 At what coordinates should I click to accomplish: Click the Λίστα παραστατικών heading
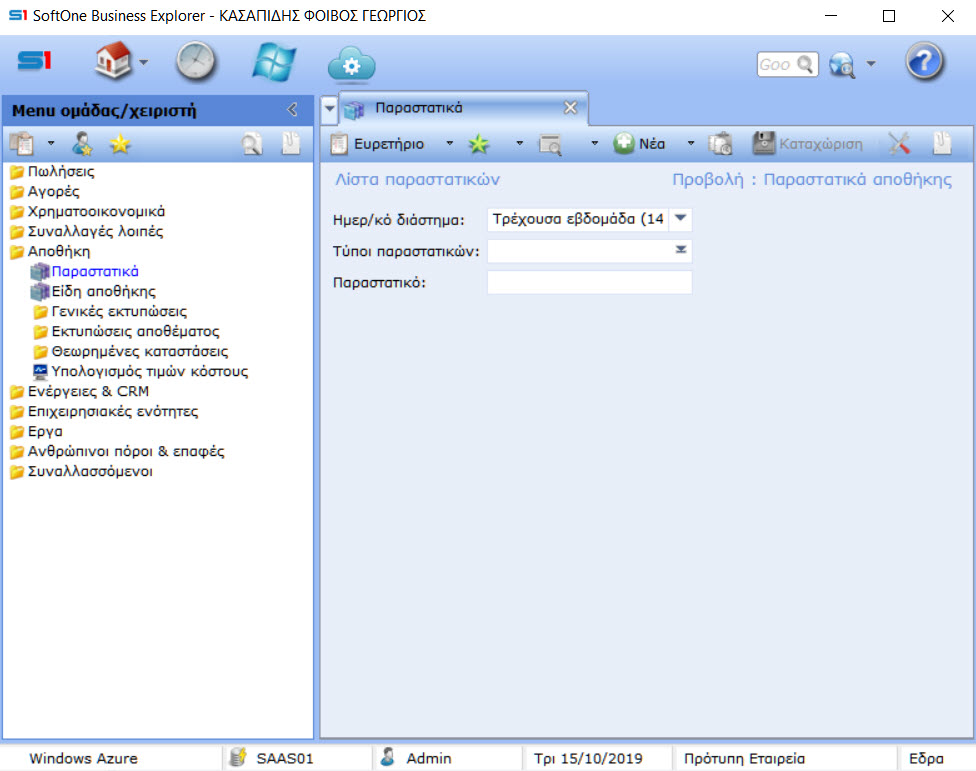coord(417,179)
